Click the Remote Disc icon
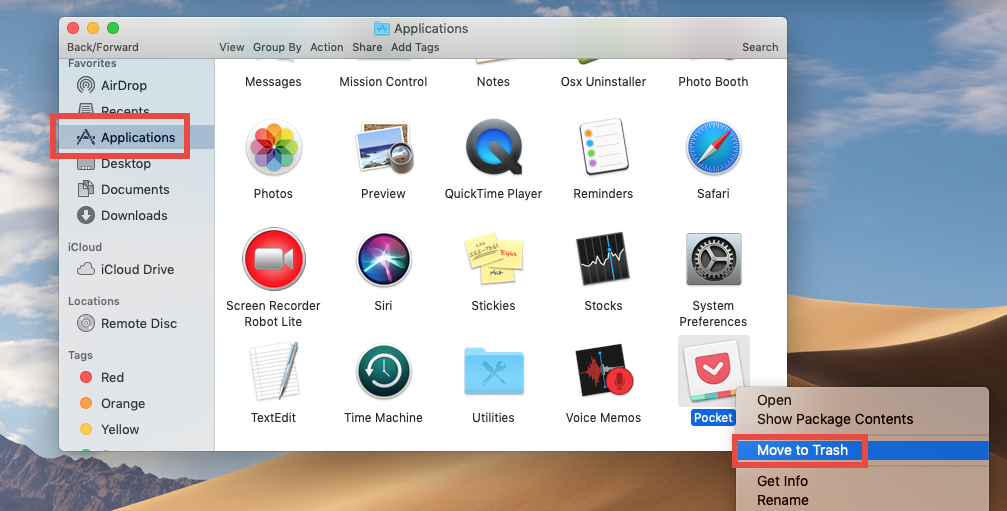Image resolution: width=1007 pixels, height=511 pixels. pos(85,324)
